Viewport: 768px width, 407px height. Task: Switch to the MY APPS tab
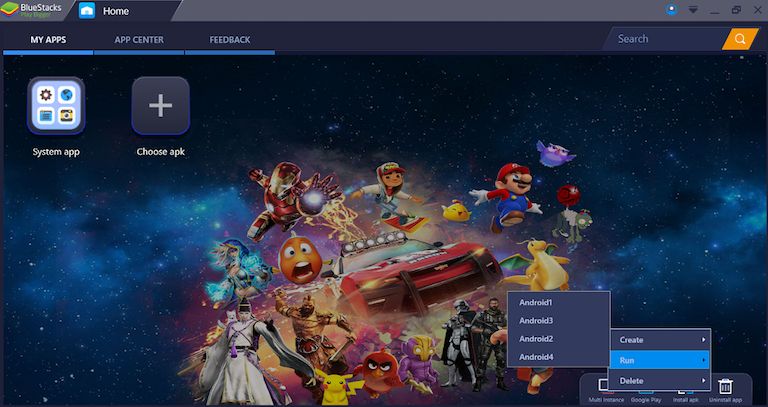48,40
